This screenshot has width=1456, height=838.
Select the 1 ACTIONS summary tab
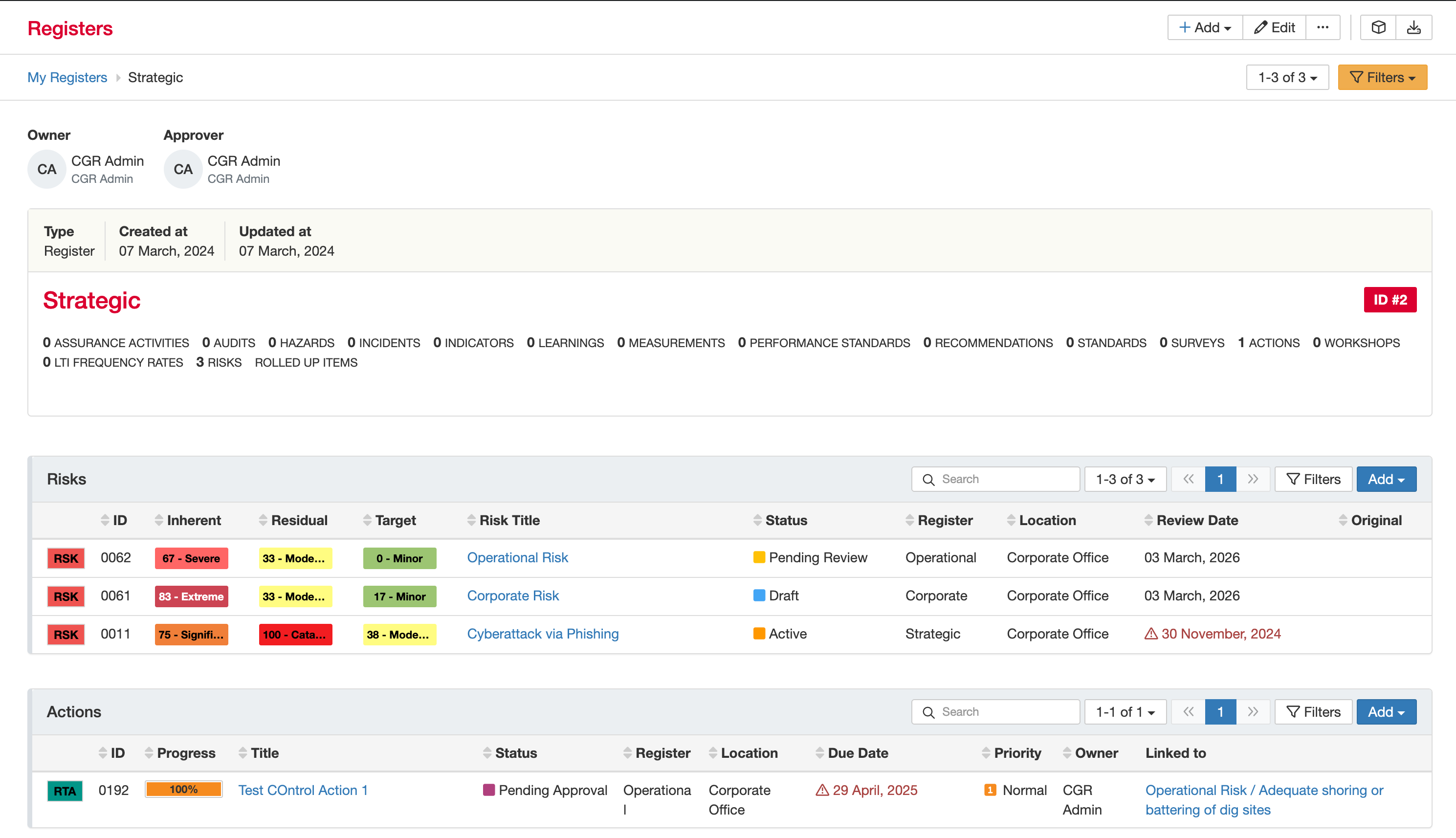[1268, 342]
